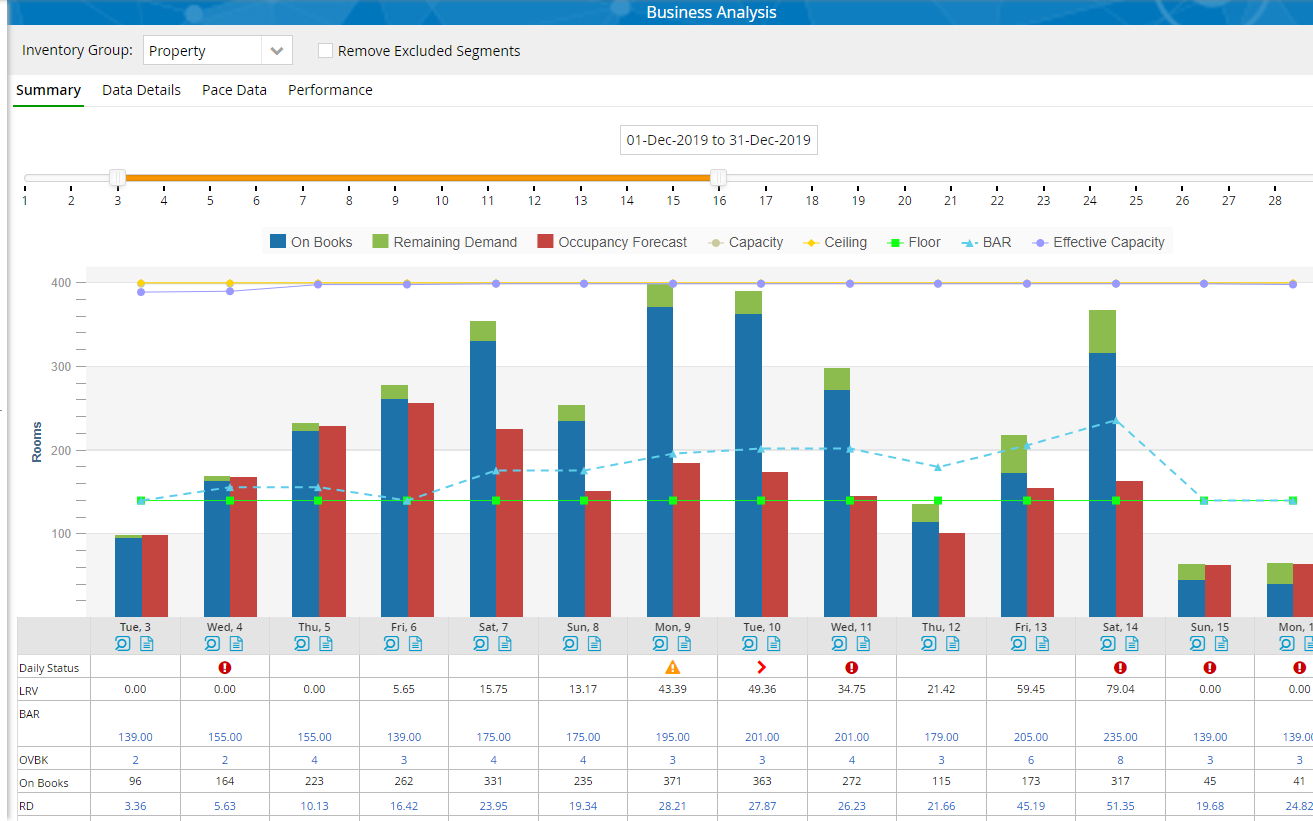Open the document icon under Fri, 13
Screen dimensions: 1313x821
tap(1041, 644)
